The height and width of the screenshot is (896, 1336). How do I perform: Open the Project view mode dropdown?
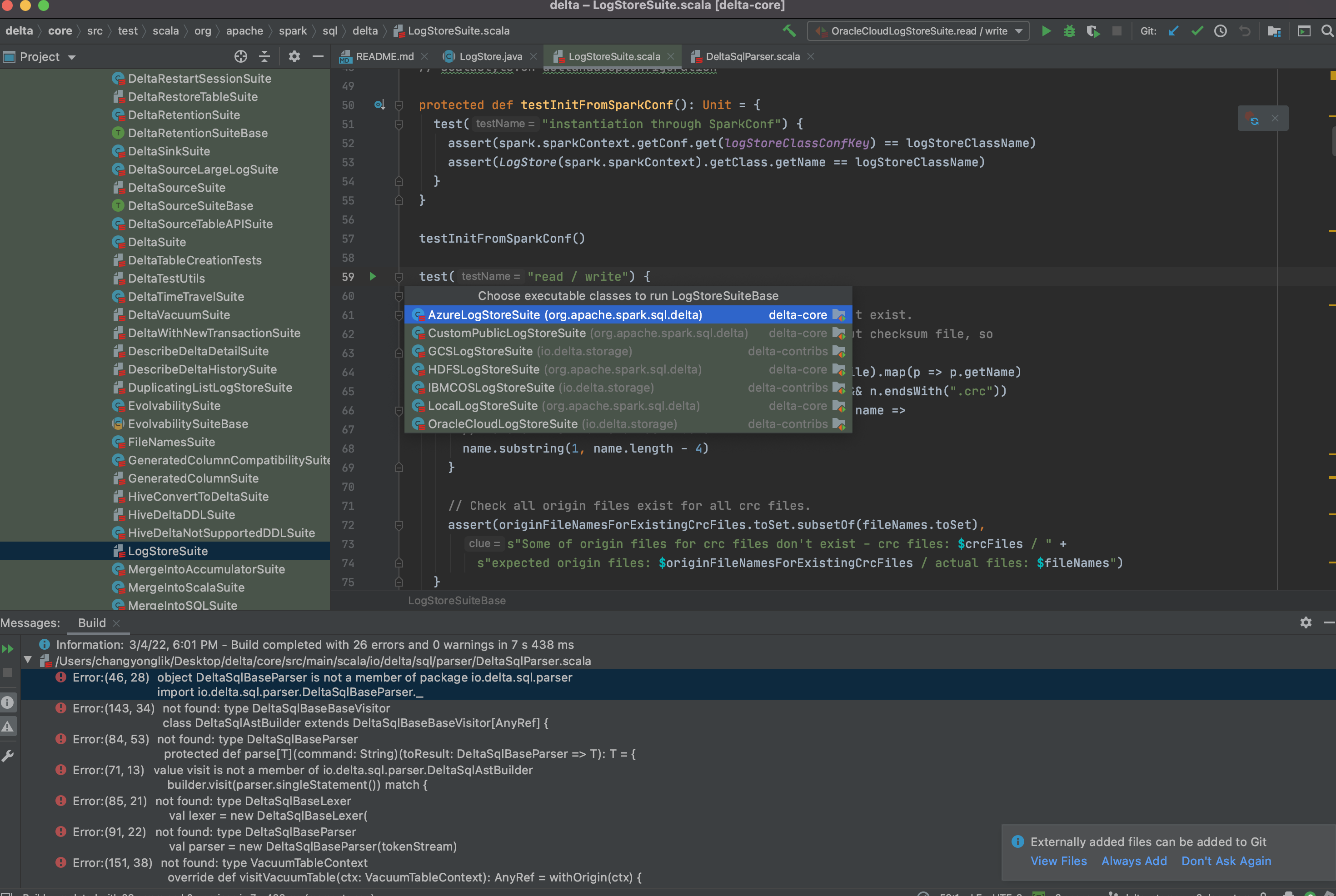tap(71, 57)
